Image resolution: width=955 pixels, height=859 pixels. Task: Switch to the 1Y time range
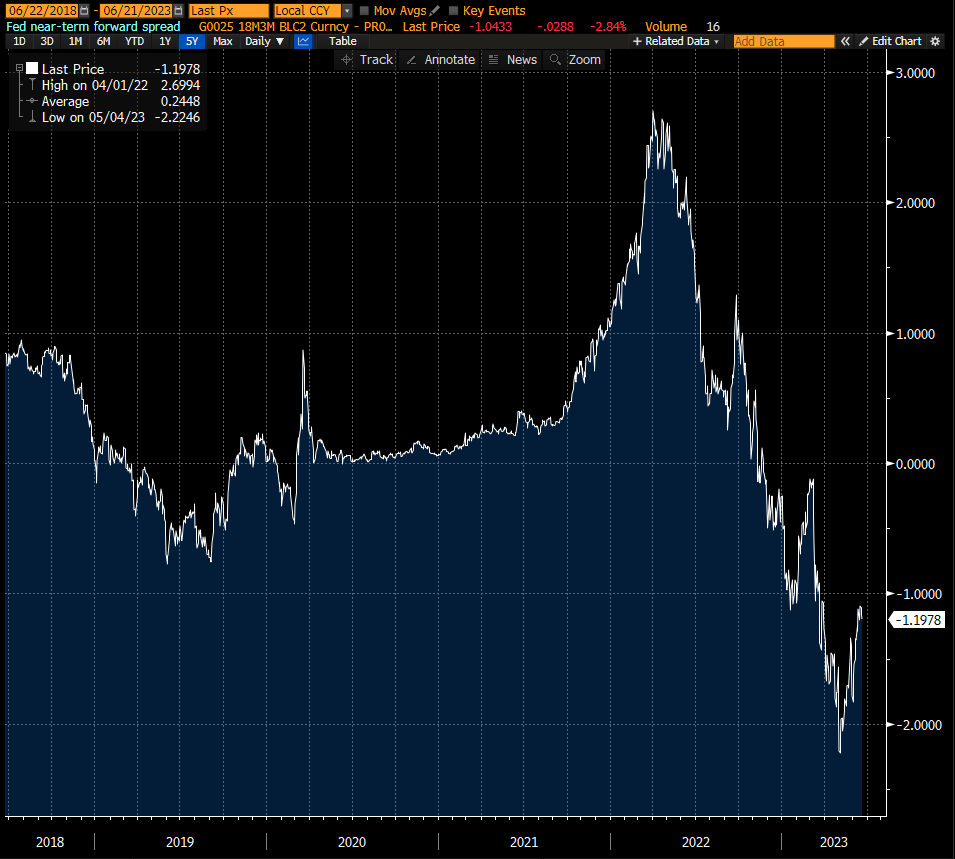point(165,41)
